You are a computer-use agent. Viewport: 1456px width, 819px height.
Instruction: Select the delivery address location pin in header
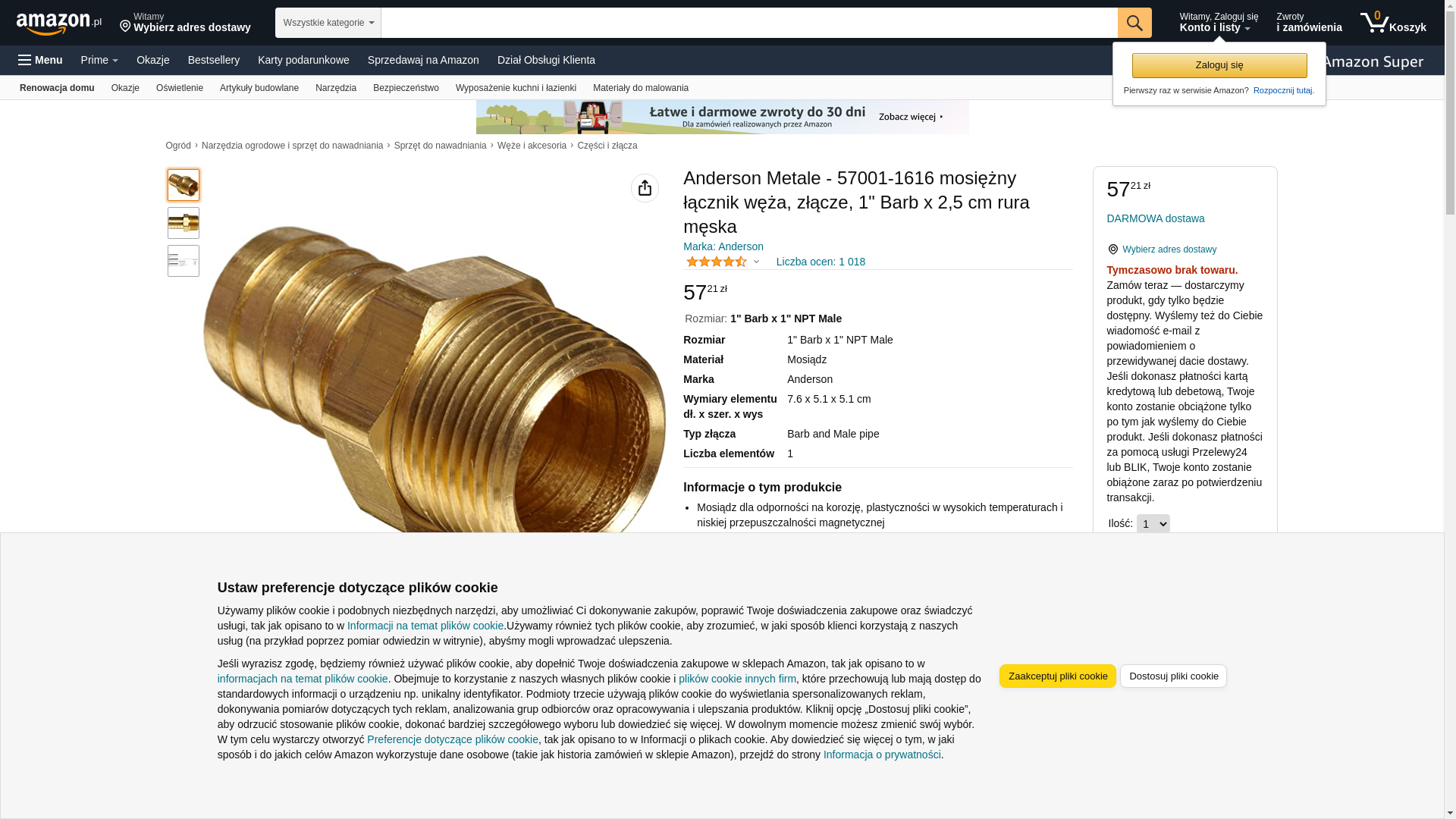125,27
